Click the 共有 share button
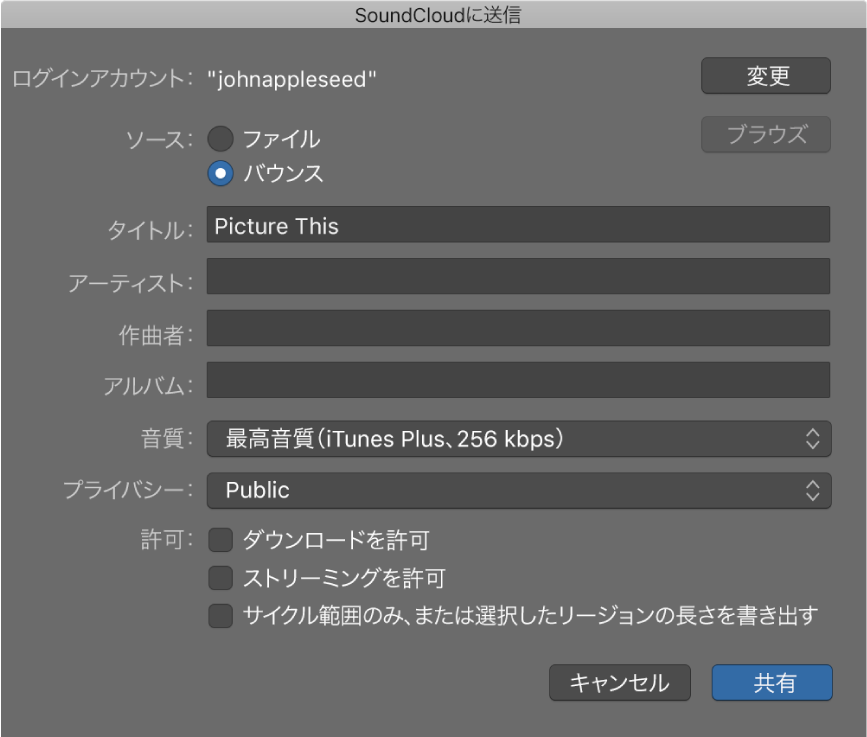This screenshot has height=737, width=867. [x=772, y=683]
